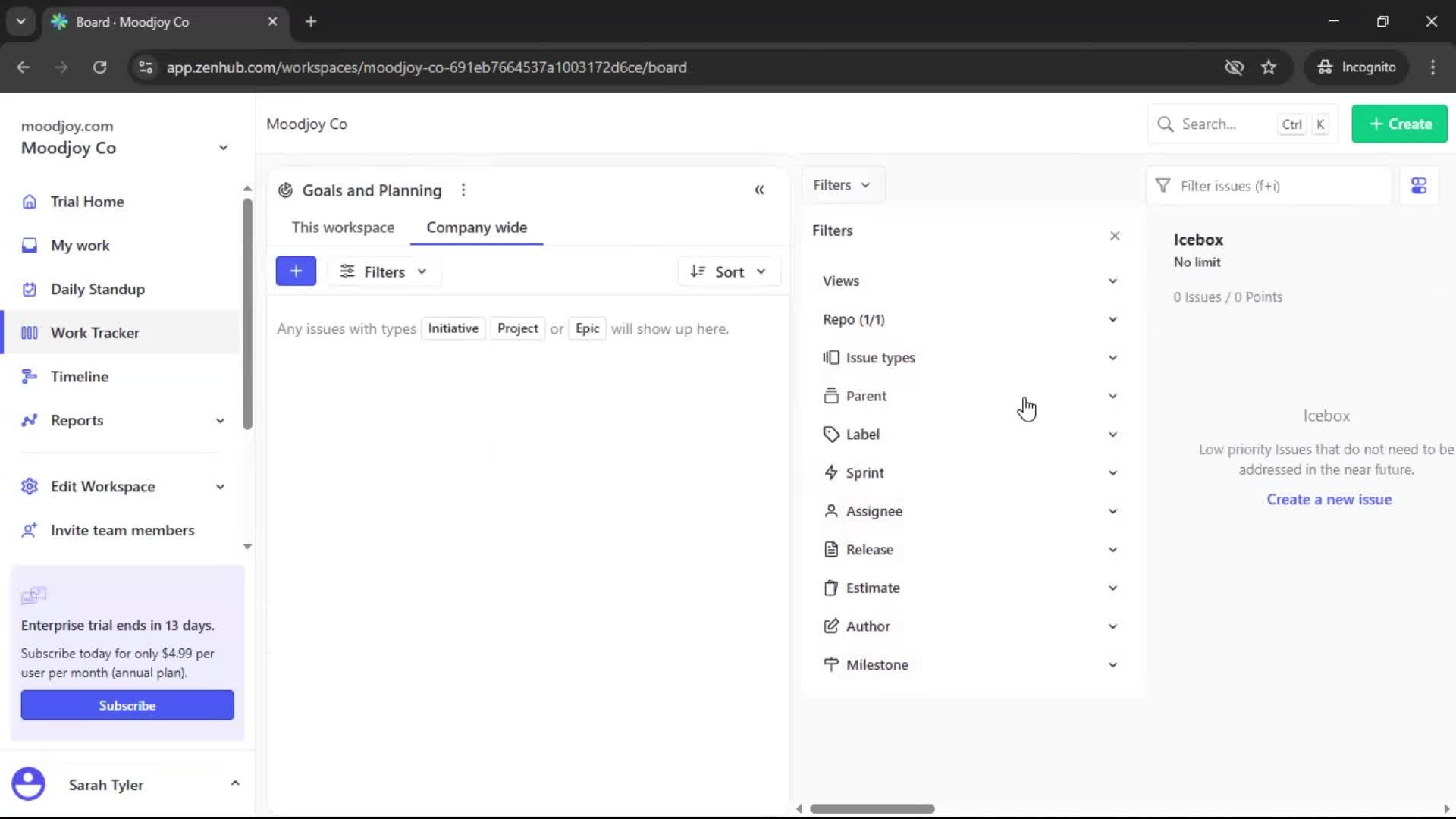1456x819 pixels.
Task: Open the board layout switcher icon
Action: 1419,185
